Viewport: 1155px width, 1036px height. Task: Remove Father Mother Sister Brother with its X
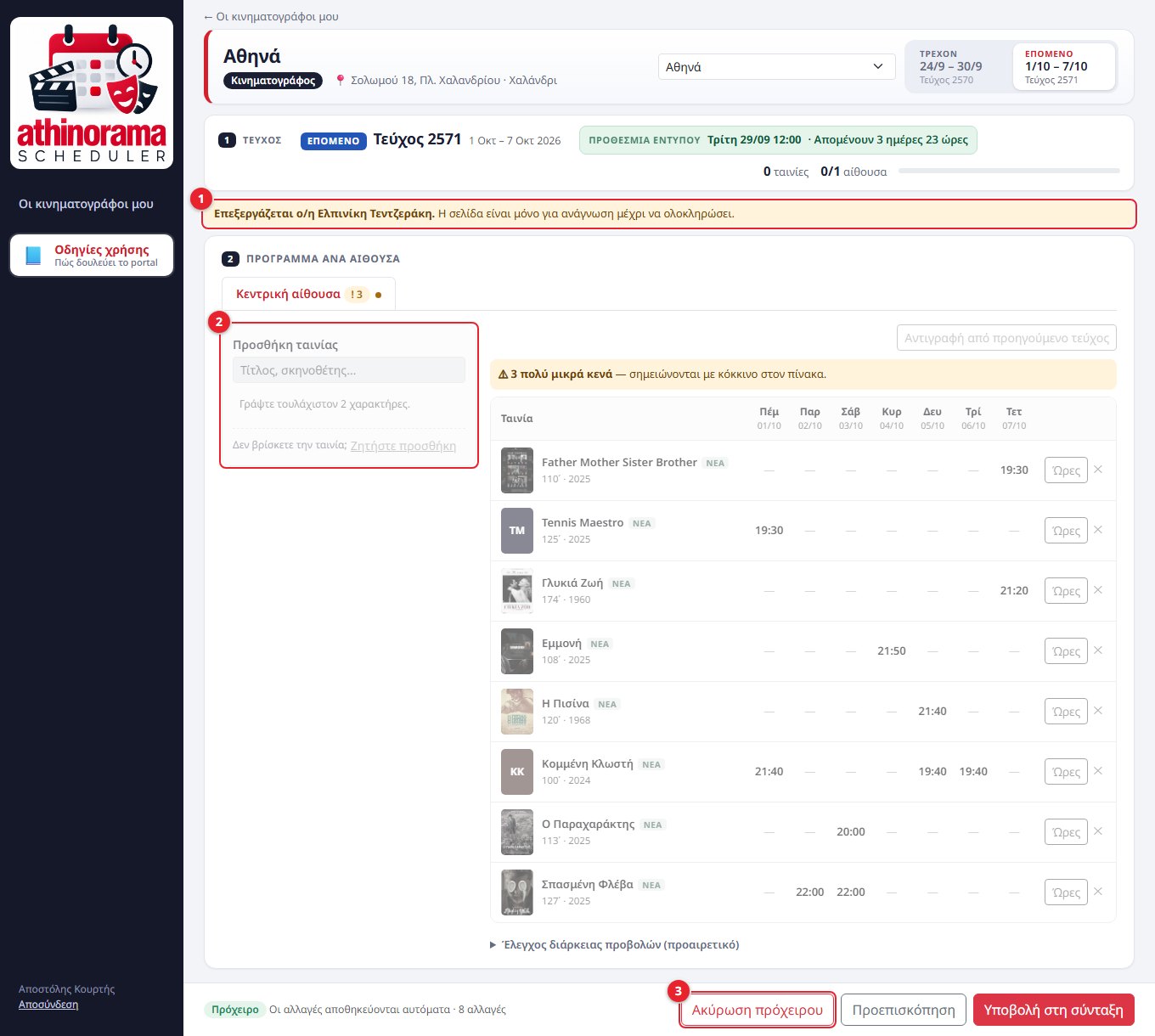1098,470
